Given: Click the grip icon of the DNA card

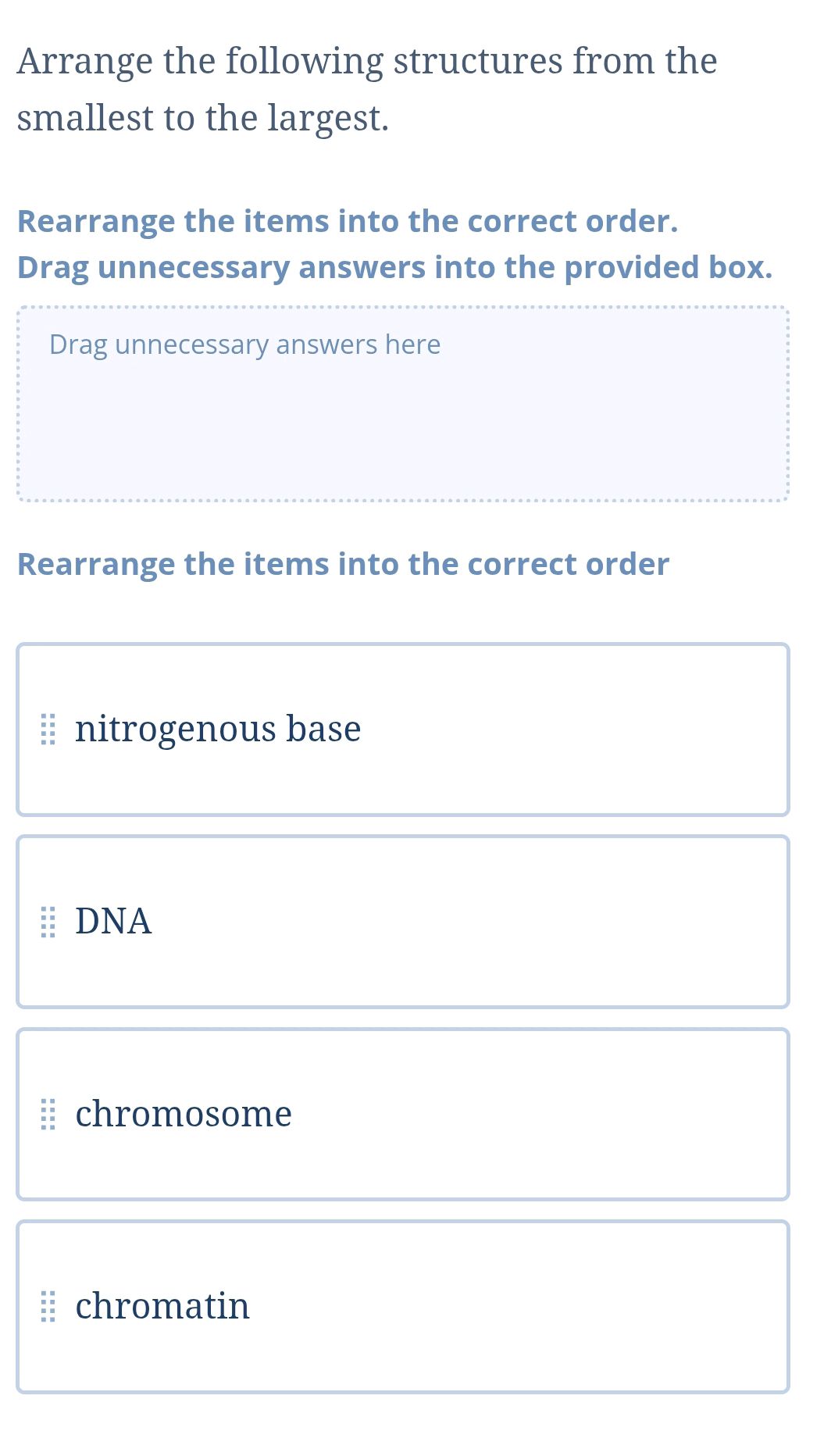Looking at the screenshot, I should (48, 922).
